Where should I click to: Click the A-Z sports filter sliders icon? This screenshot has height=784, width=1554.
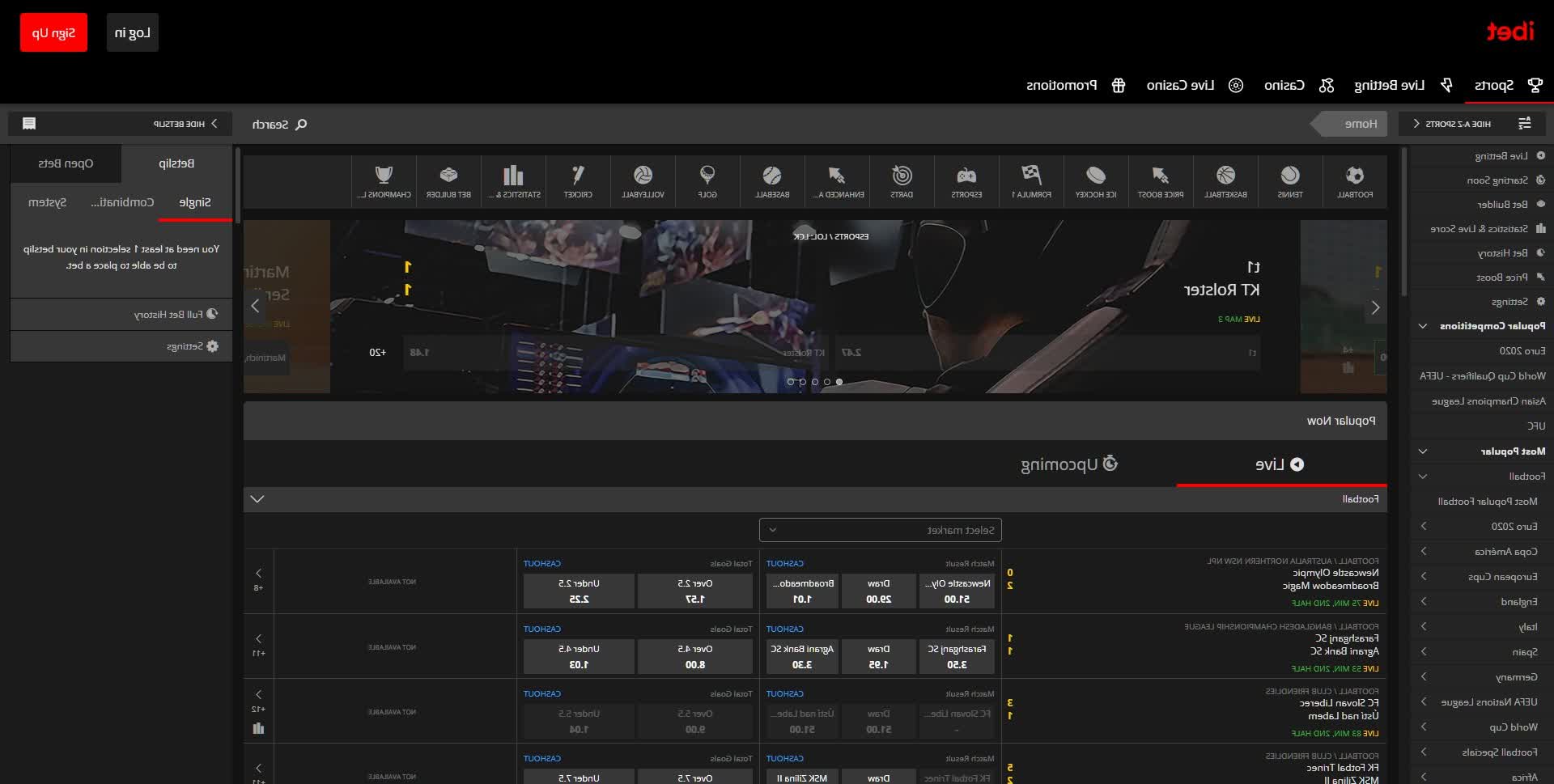(1524, 124)
